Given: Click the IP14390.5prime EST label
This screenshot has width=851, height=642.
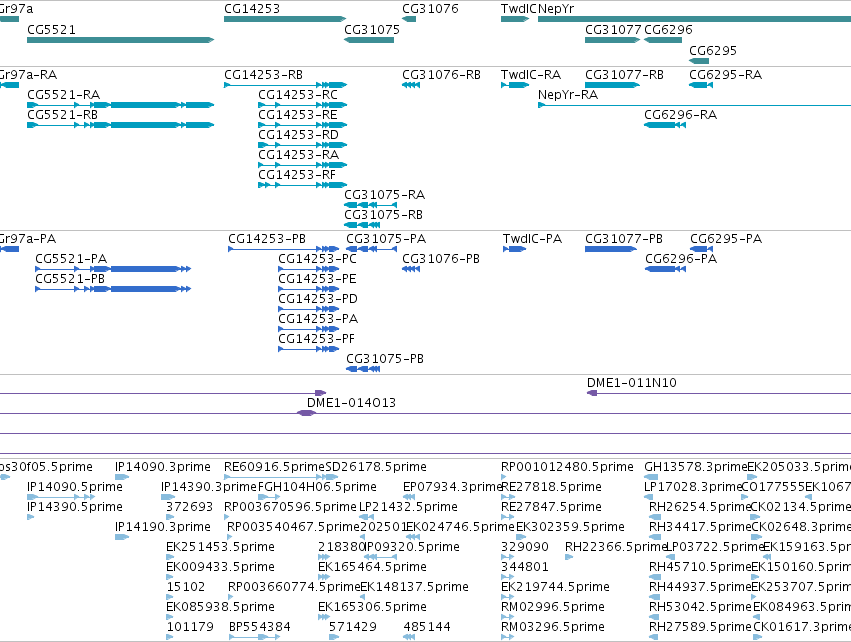Looking at the screenshot, I should tap(75, 507).
